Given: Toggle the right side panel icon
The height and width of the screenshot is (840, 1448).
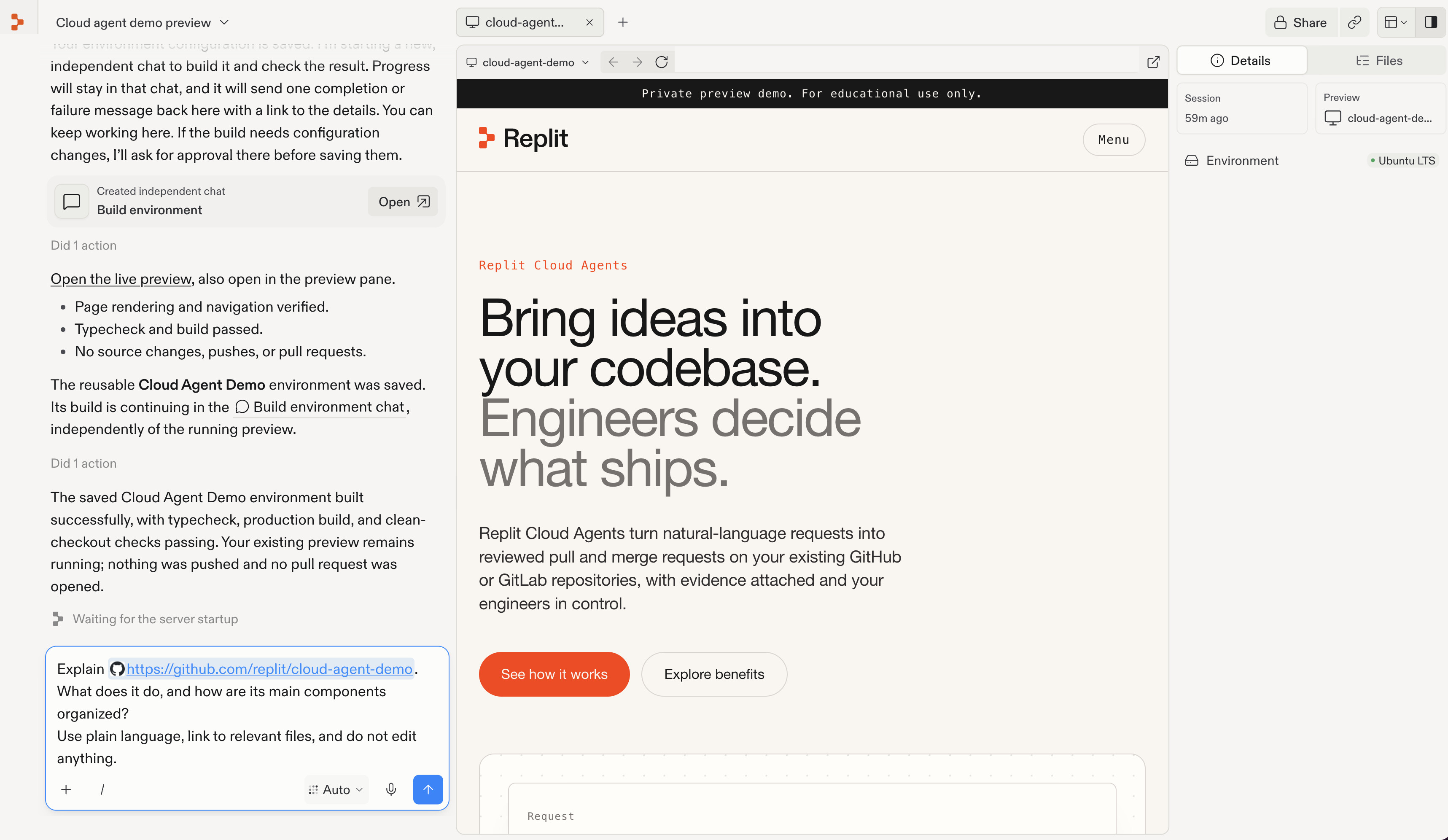Looking at the screenshot, I should pos(1430,22).
